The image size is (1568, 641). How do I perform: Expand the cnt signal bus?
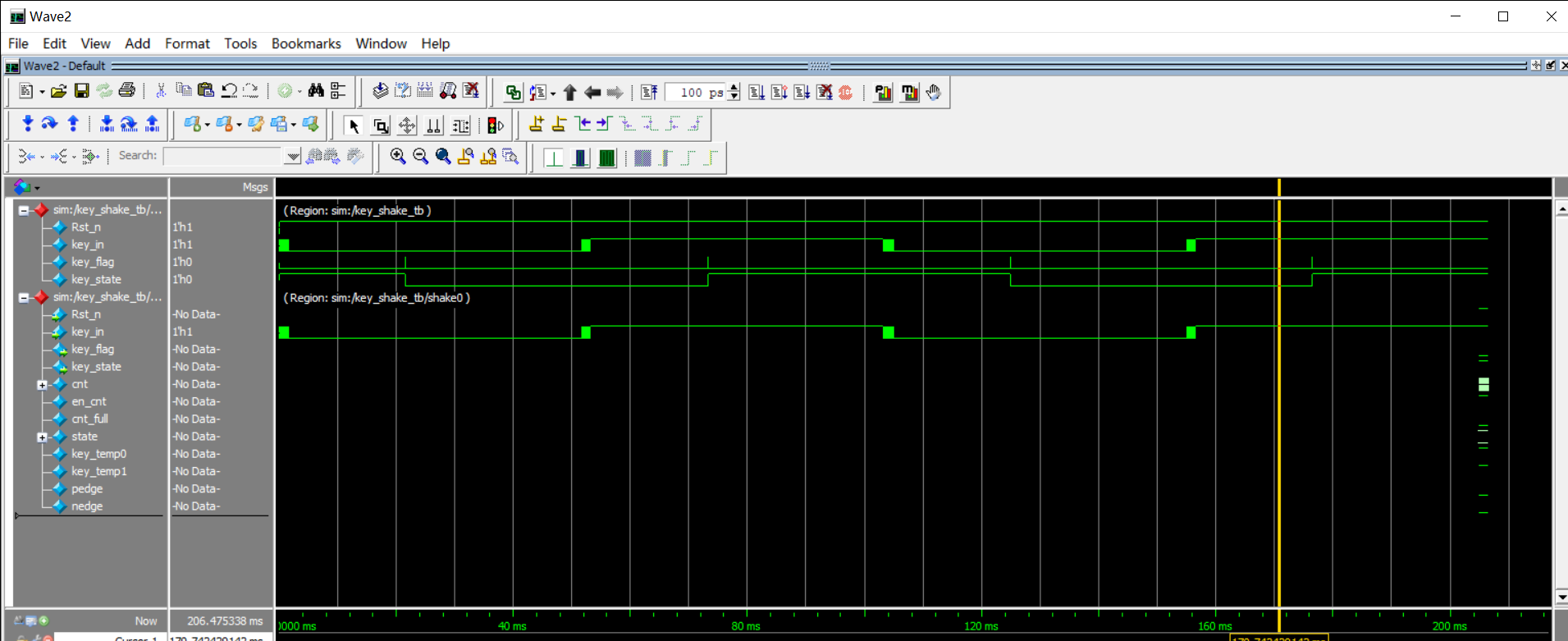(42, 384)
